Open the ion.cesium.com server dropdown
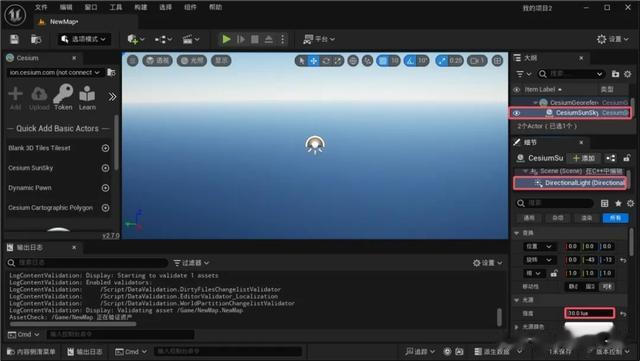The image size is (640, 361). pos(55,72)
